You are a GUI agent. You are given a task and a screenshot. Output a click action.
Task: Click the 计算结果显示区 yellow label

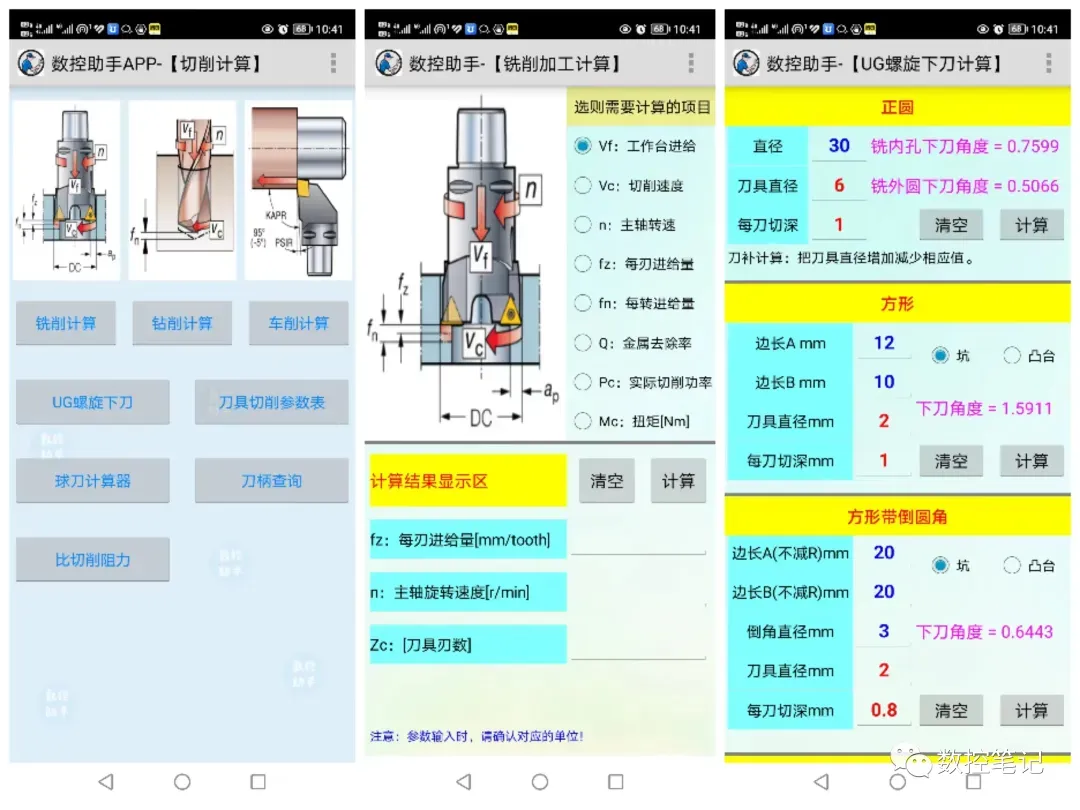(468, 481)
